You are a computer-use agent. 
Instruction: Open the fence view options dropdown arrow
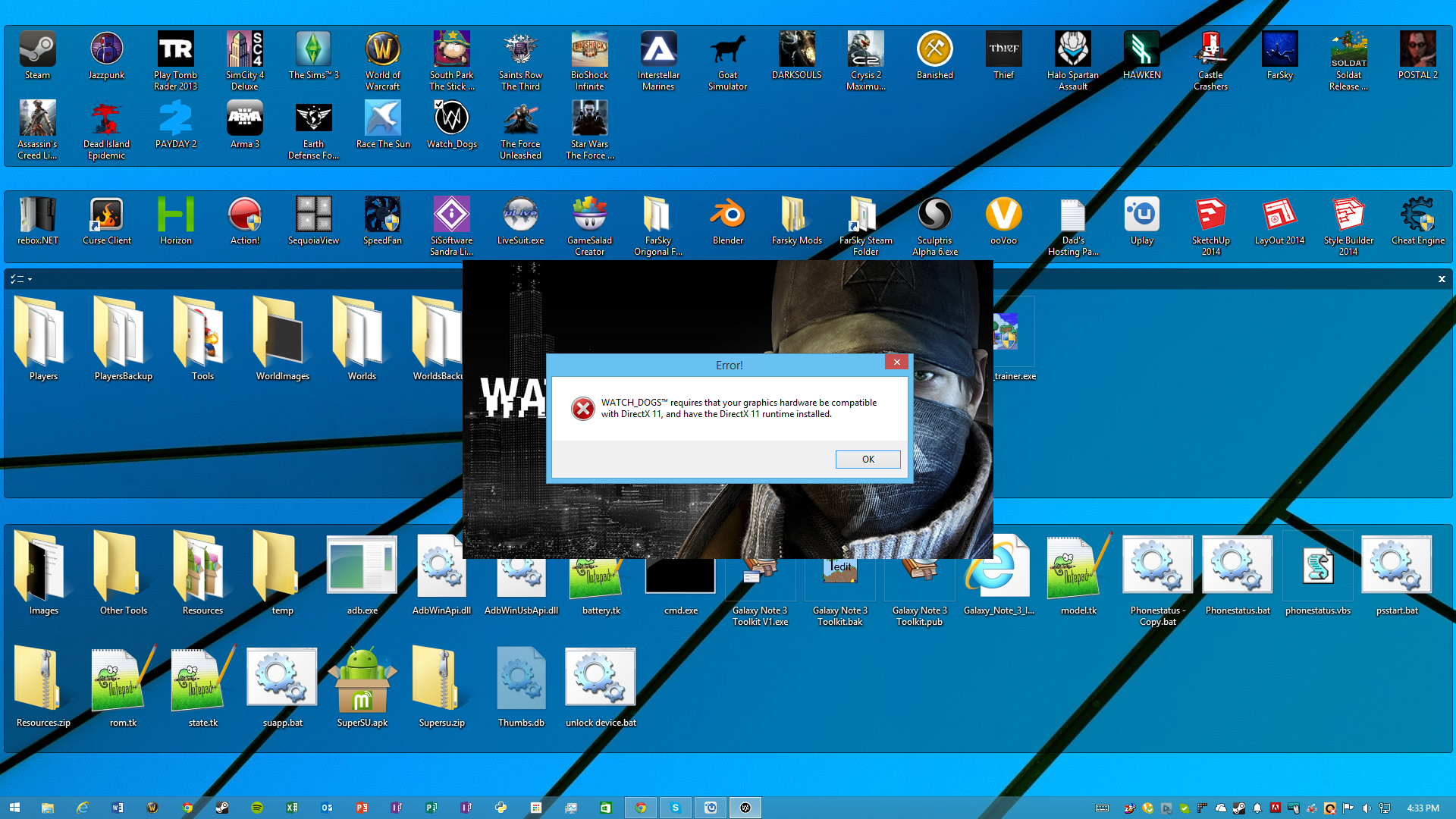pyautogui.click(x=30, y=280)
